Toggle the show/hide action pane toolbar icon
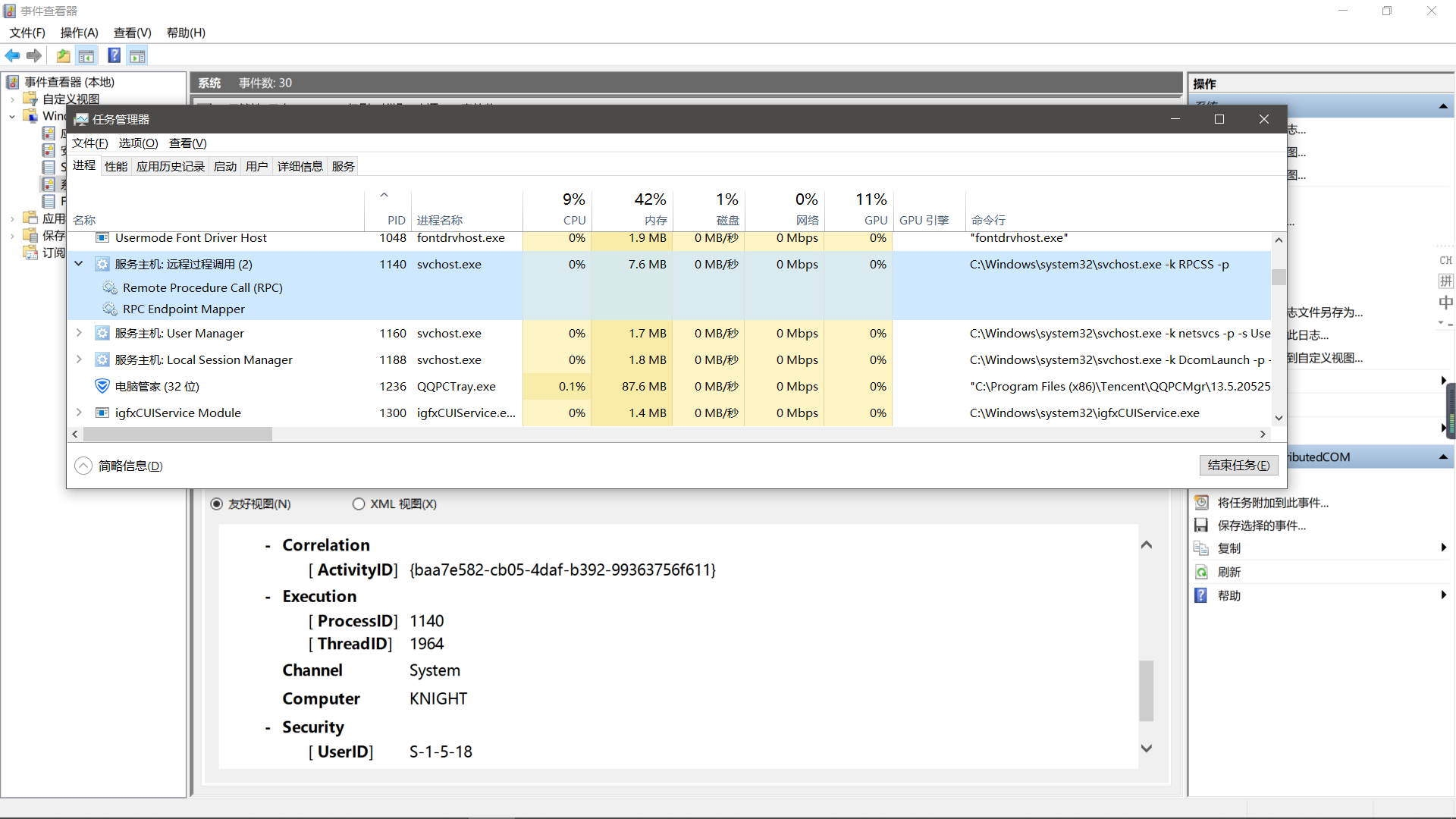Viewport: 1456px width, 819px height. coord(137,55)
